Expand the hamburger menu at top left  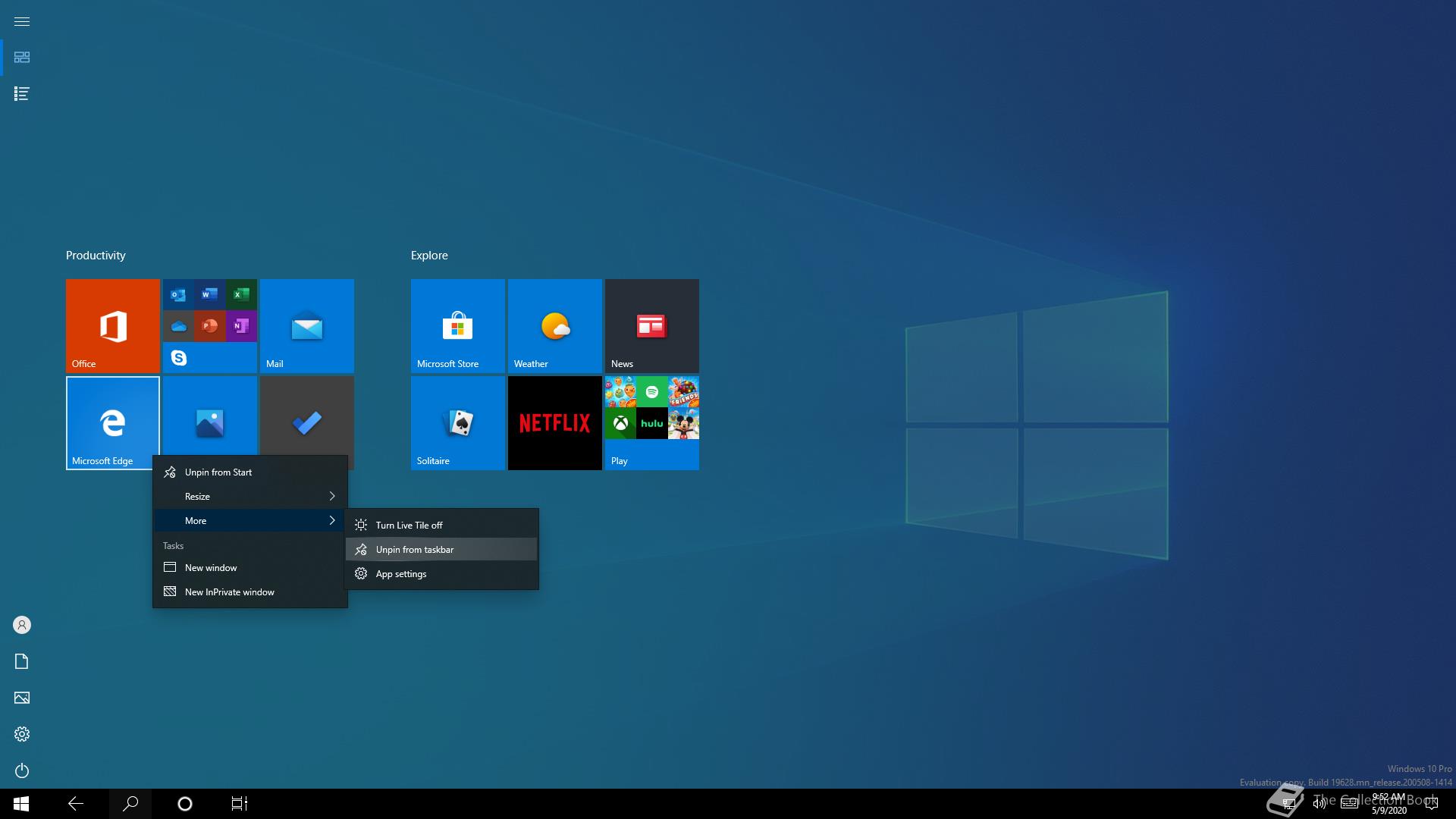22,21
